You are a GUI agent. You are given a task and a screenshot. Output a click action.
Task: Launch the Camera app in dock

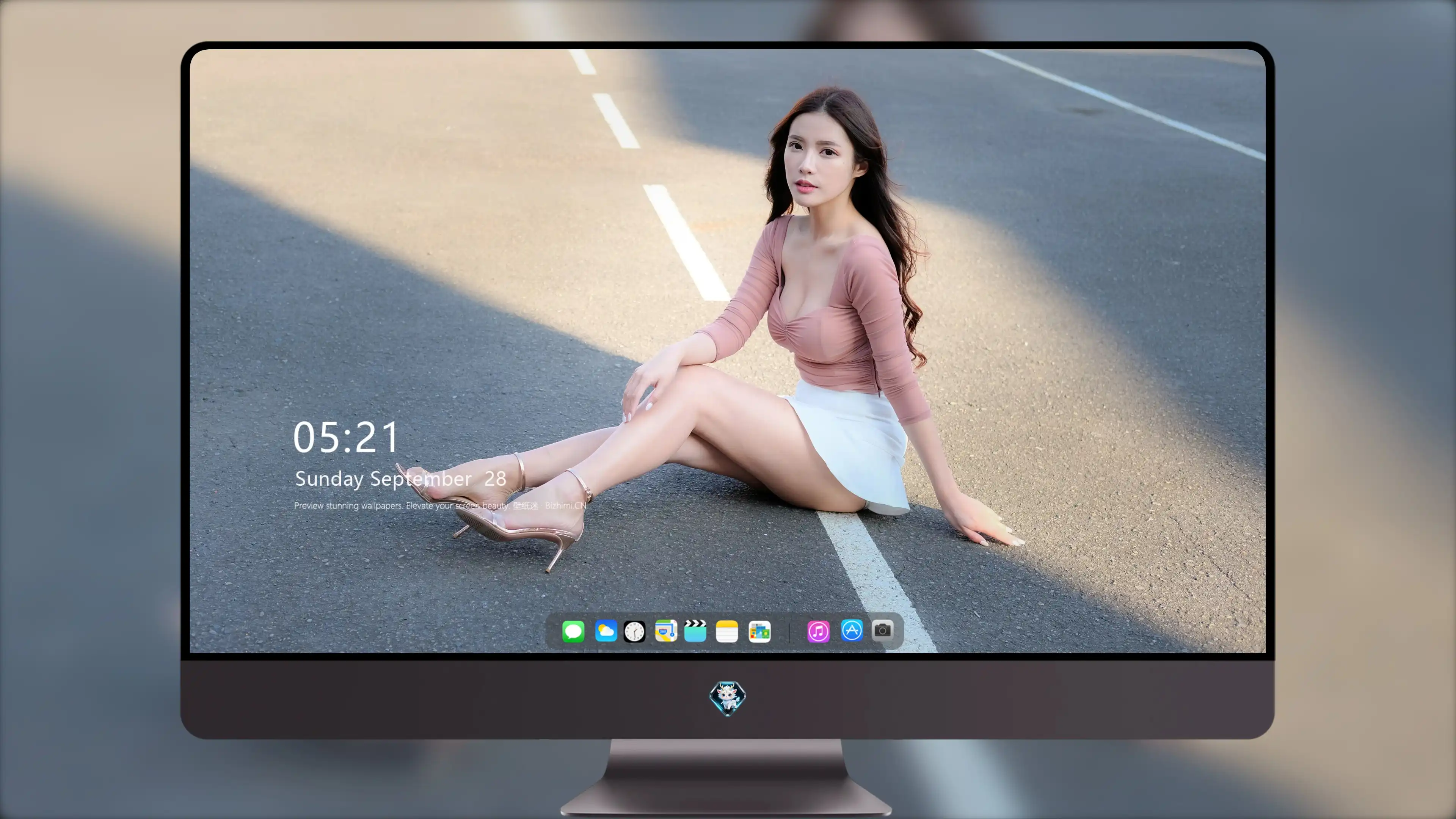pyautogui.click(x=882, y=630)
